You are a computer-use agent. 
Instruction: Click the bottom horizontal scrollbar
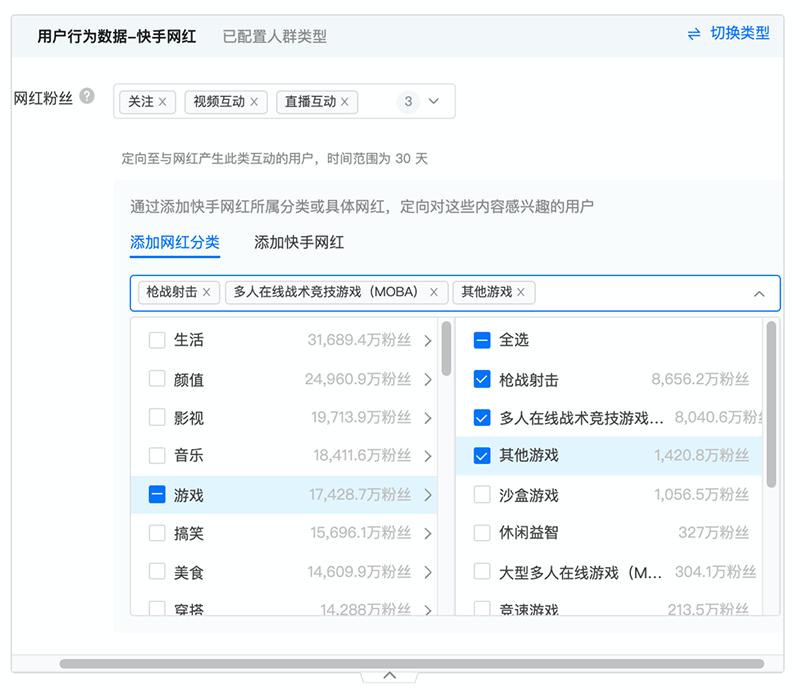pyautogui.click(x=410, y=663)
